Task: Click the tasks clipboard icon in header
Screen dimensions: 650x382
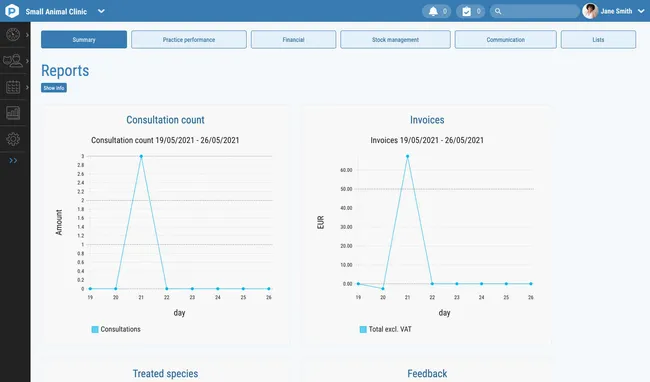Action: [466, 11]
